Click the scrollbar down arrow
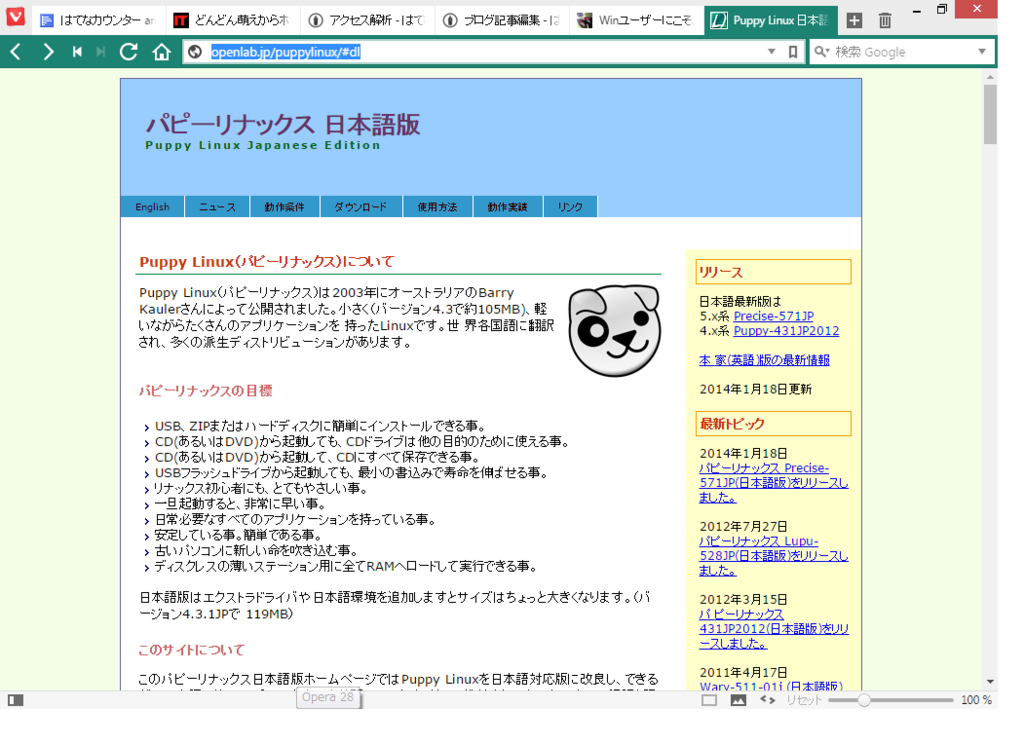 (990, 682)
